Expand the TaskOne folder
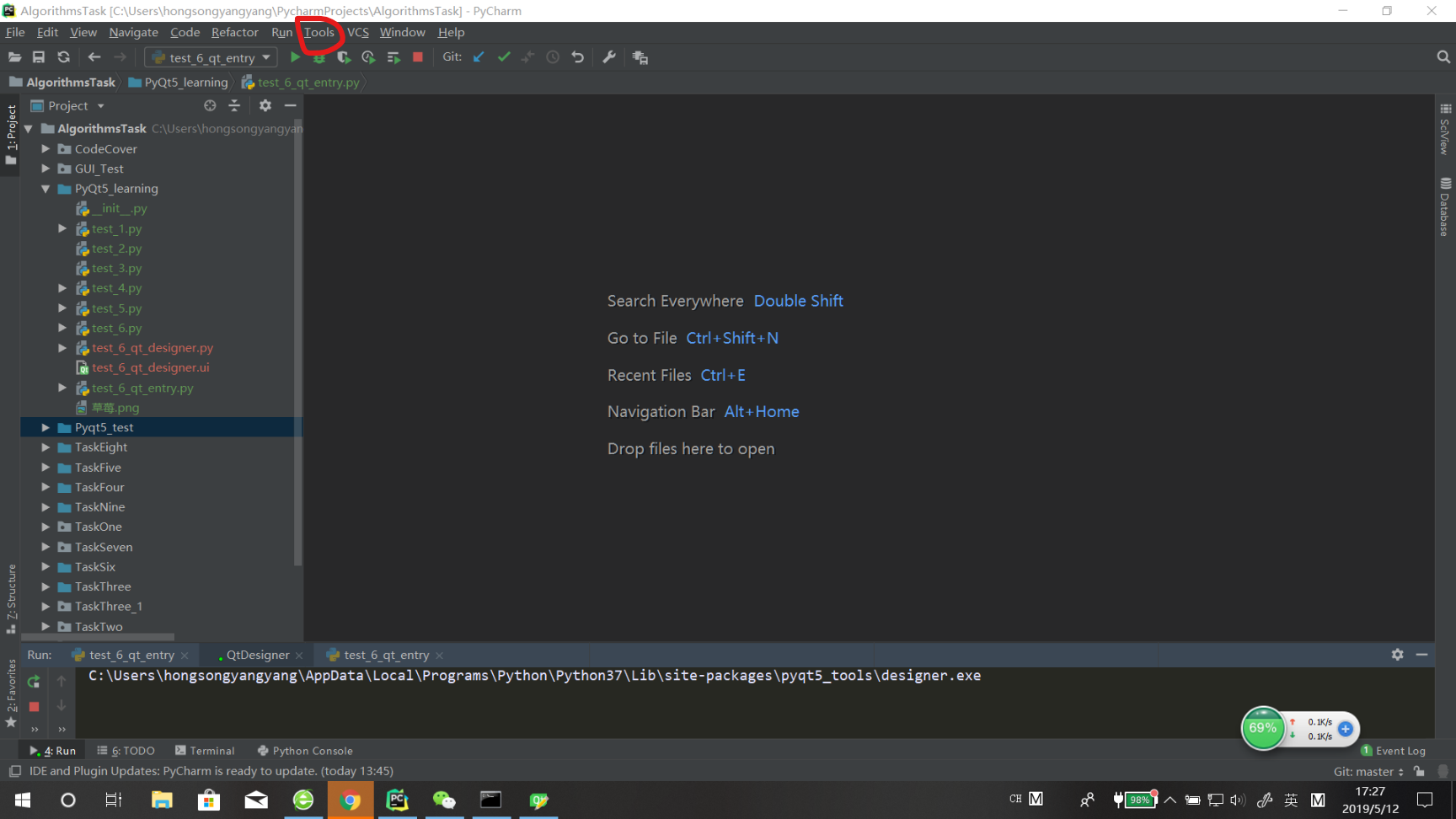The height and width of the screenshot is (819, 1456). [x=45, y=526]
